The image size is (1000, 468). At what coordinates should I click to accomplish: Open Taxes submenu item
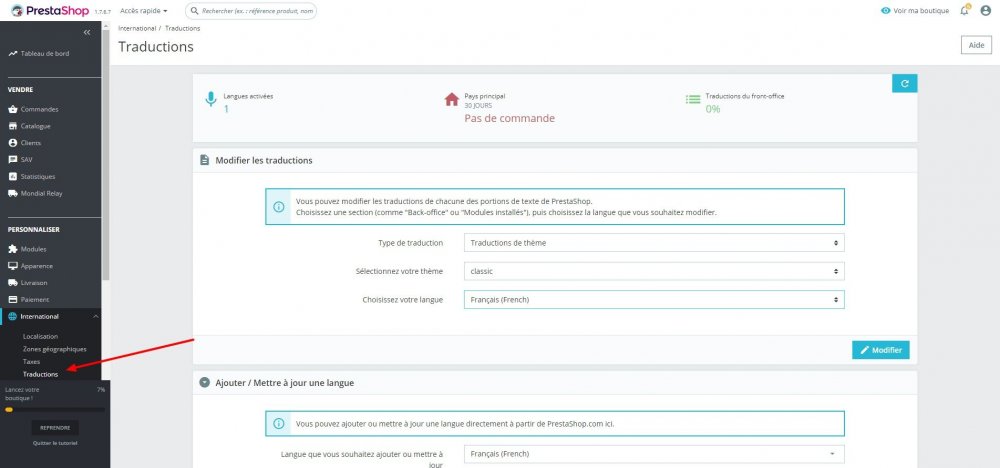(x=31, y=362)
